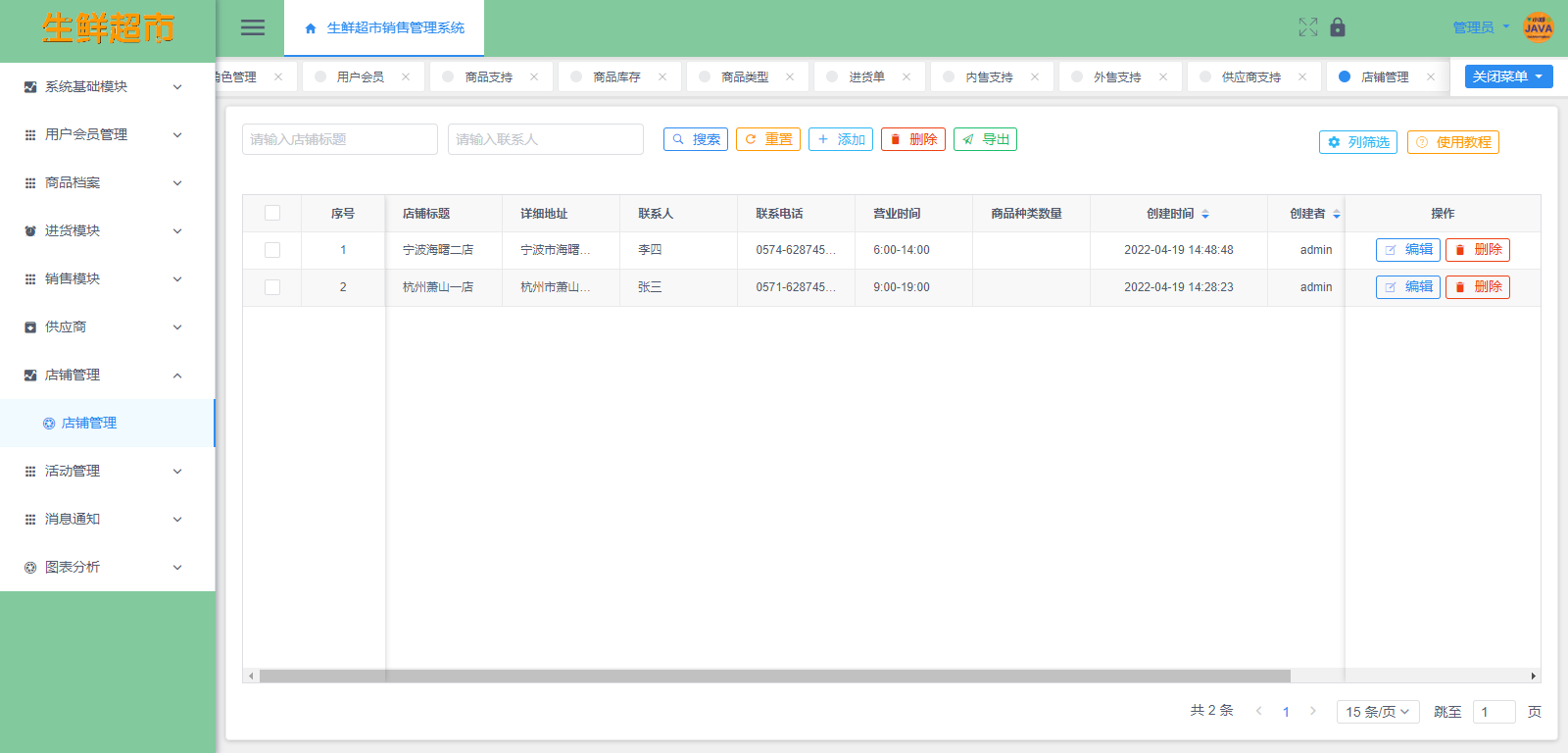Select the checkbox for 杭州萧山一店 row

[x=272, y=287]
